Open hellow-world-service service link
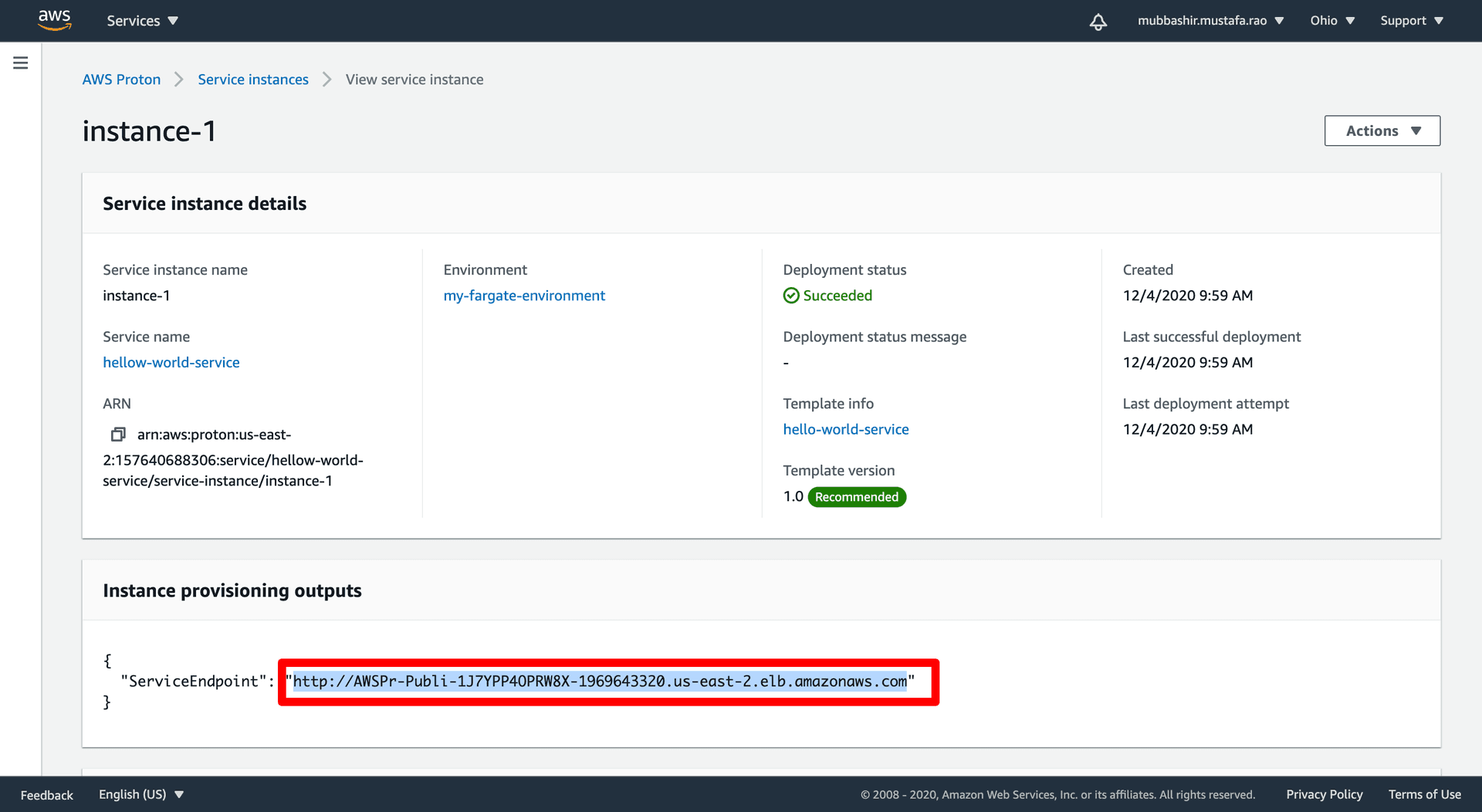Viewport: 1482px width, 812px height. tap(171, 363)
